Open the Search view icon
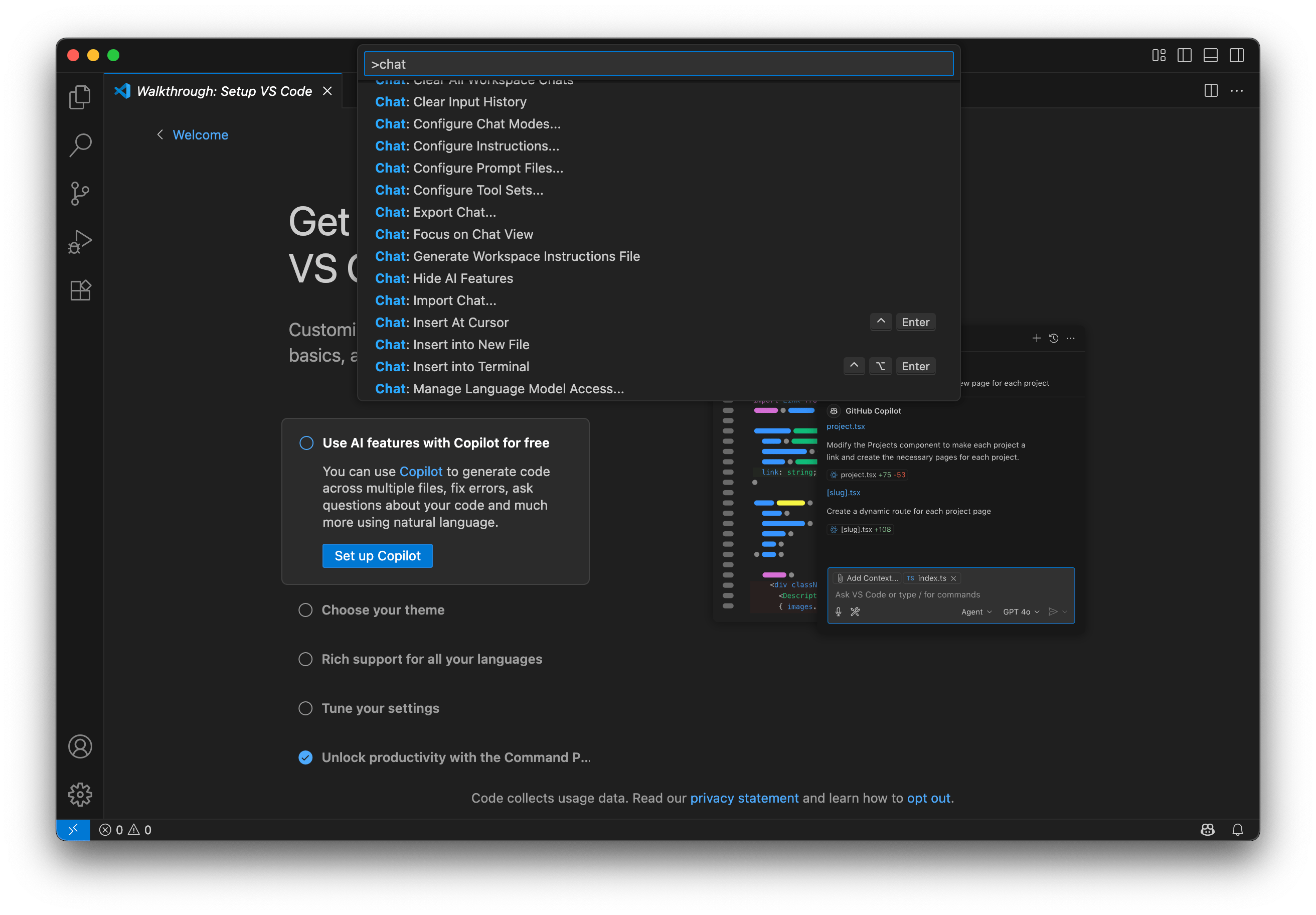The image size is (1316, 915). [x=80, y=145]
